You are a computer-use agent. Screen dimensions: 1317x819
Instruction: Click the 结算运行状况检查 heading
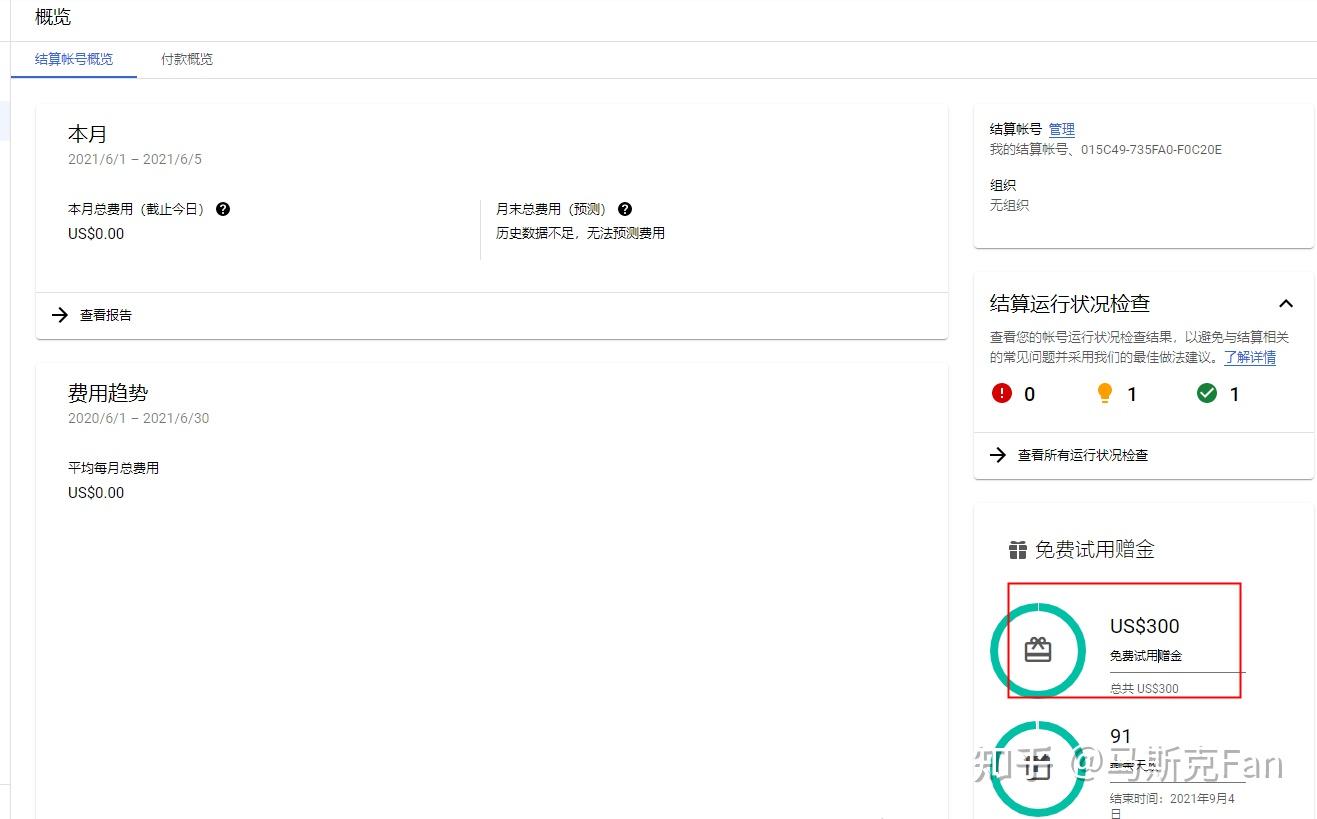(x=1070, y=303)
